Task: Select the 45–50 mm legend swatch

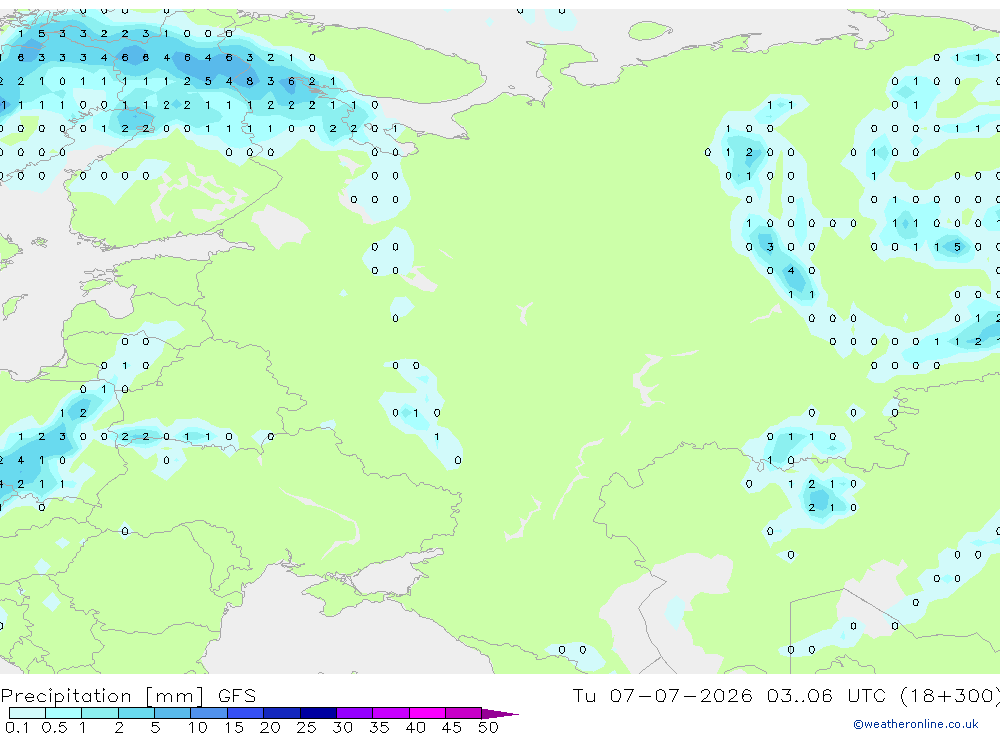Action: [x=464, y=713]
